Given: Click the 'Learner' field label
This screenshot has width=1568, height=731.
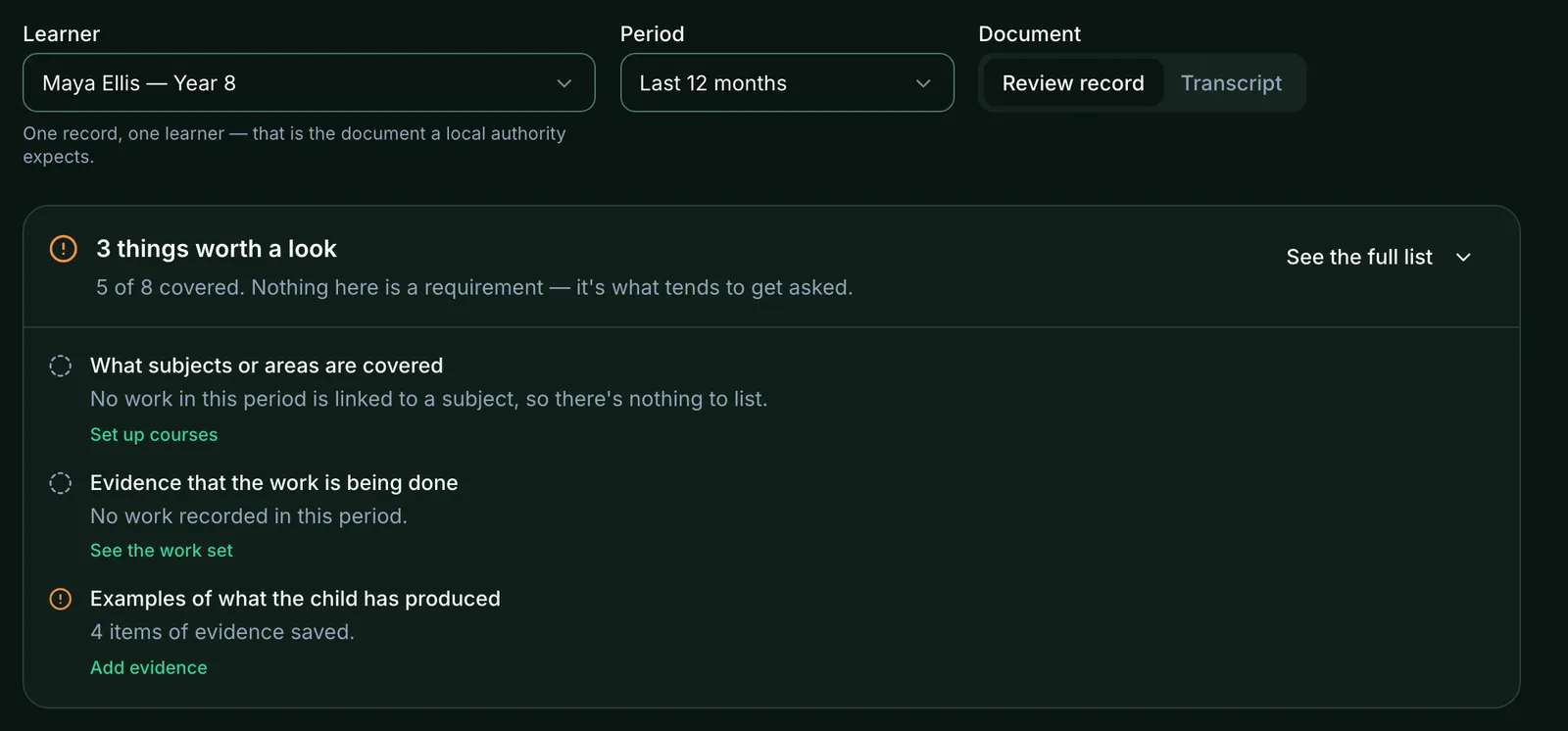Looking at the screenshot, I should click(x=61, y=33).
